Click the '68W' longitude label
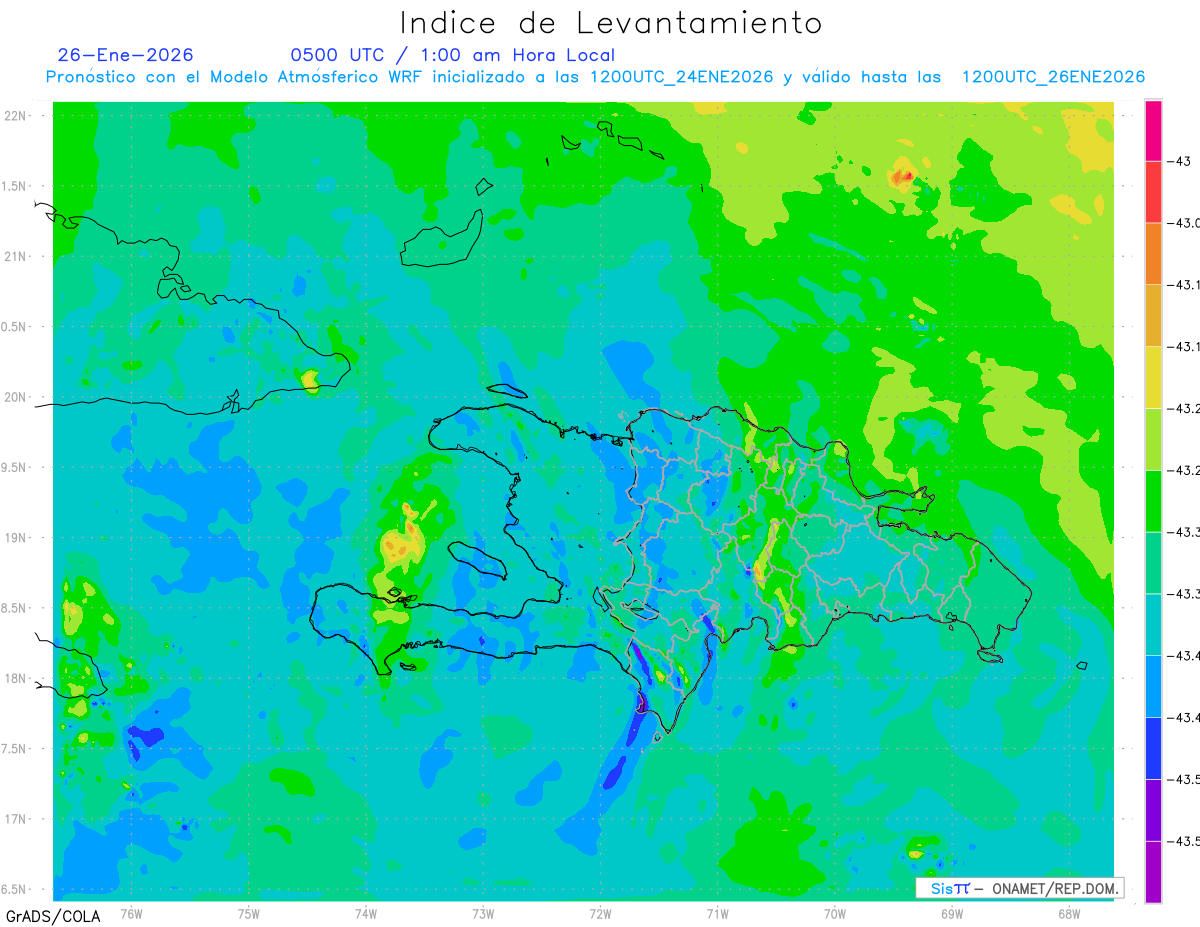This screenshot has height=927, width=1200. tap(1069, 913)
